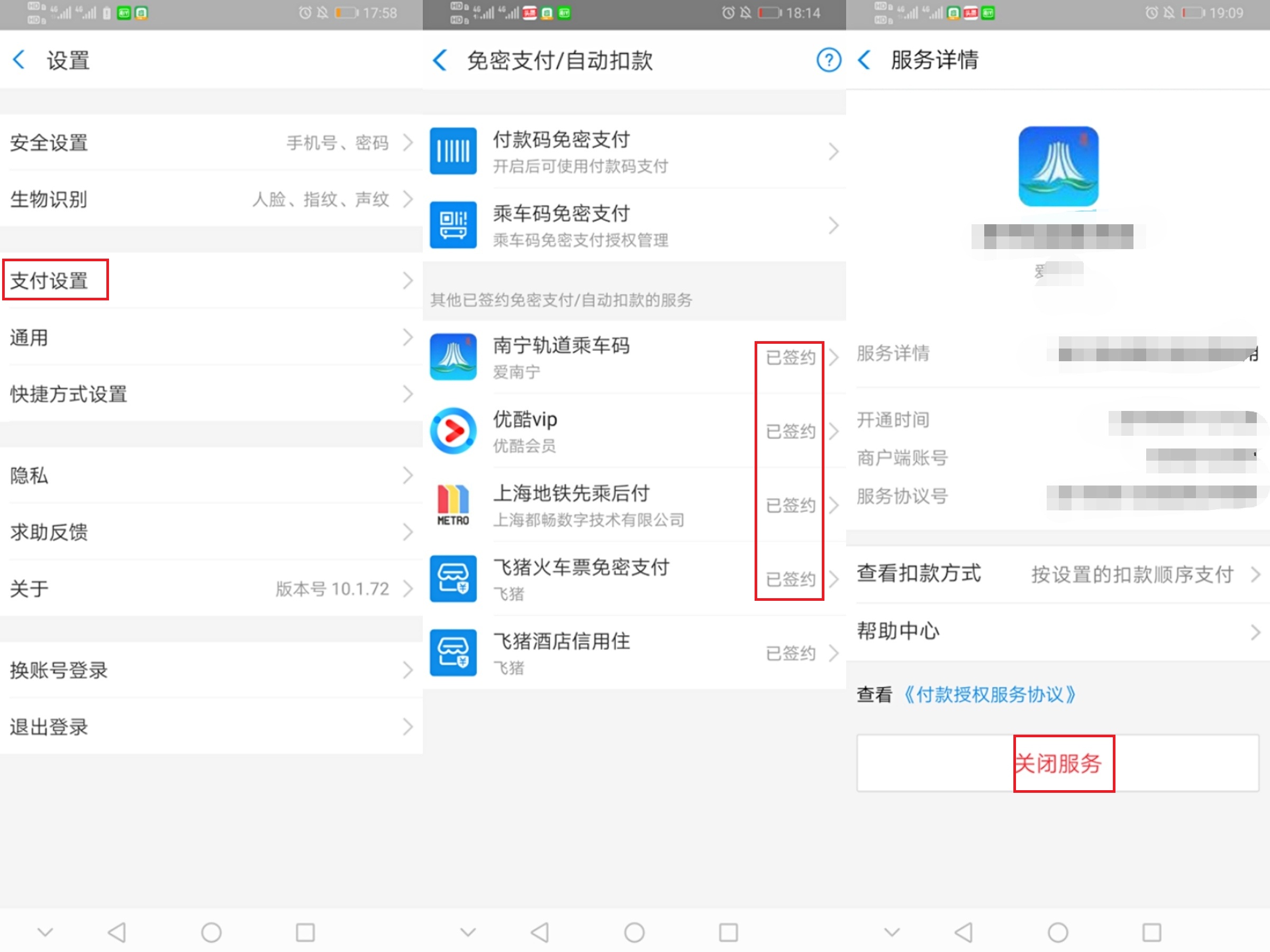Tap back arrow on 免密支付/自动扣款 screen
This screenshot has width=1270, height=952.
point(440,60)
